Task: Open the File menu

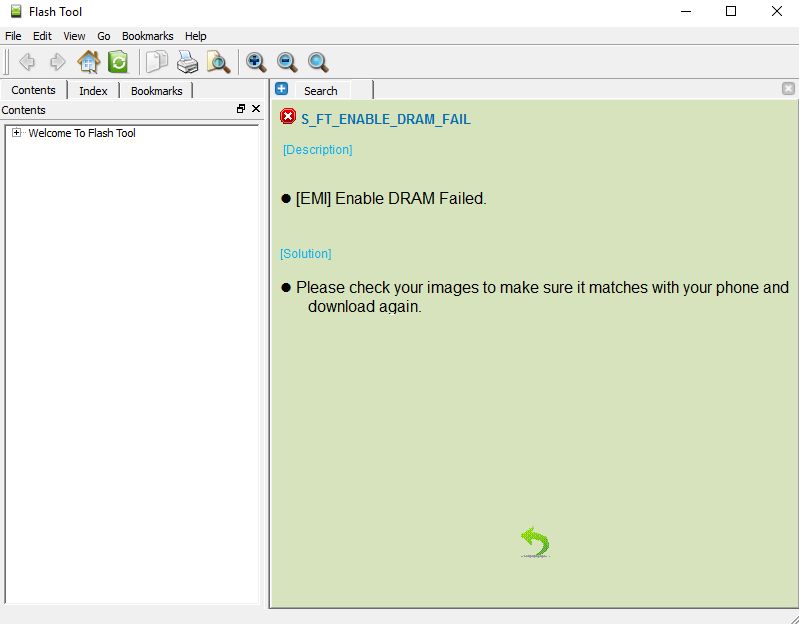Action: click(13, 36)
